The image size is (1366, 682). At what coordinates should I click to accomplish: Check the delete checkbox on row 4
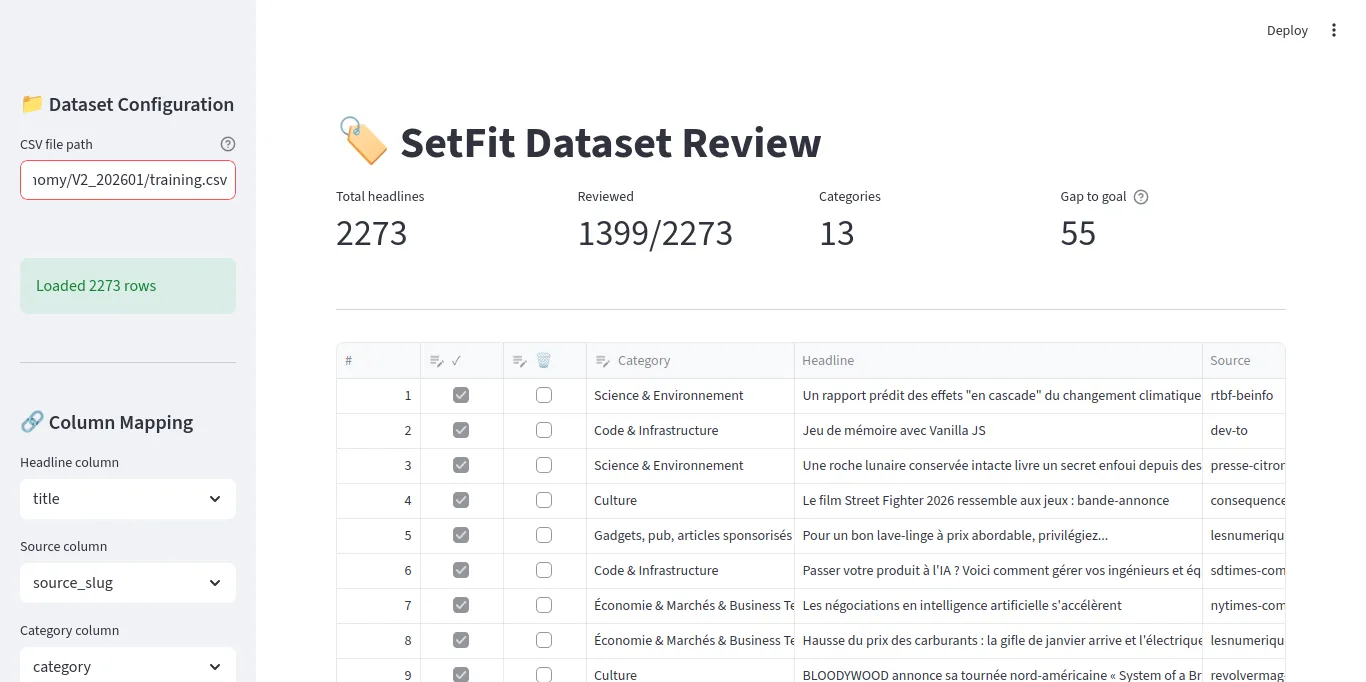[x=544, y=500]
